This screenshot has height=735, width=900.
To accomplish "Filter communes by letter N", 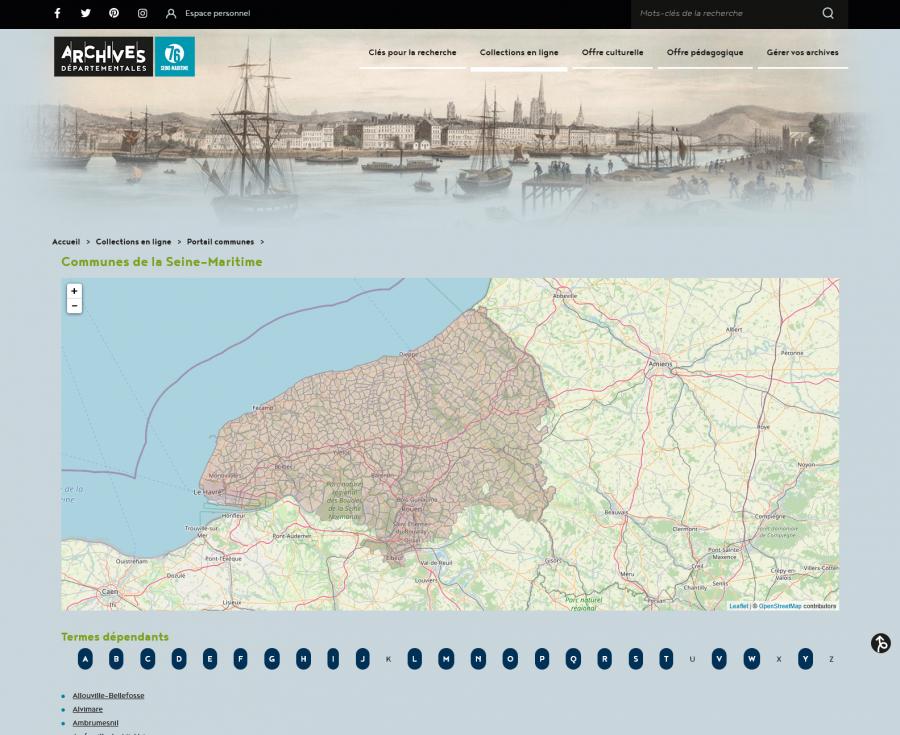I will pyautogui.click(x=478, y=659).
